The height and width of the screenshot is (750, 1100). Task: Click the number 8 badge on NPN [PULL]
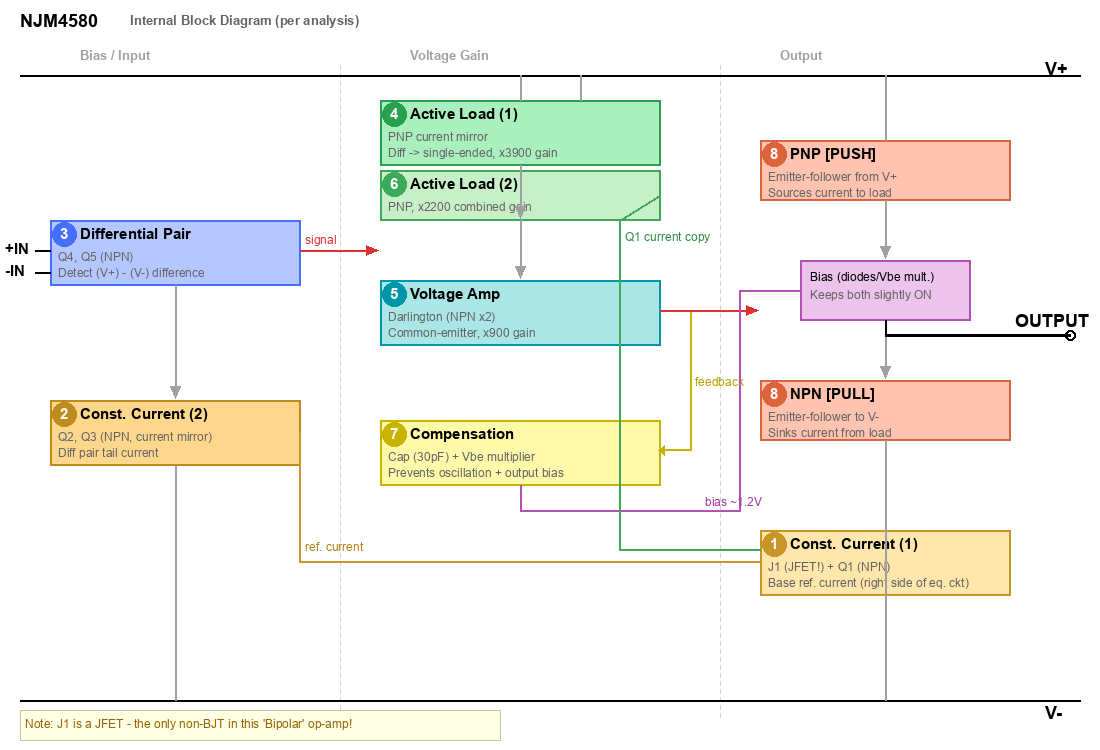[774, 394]
